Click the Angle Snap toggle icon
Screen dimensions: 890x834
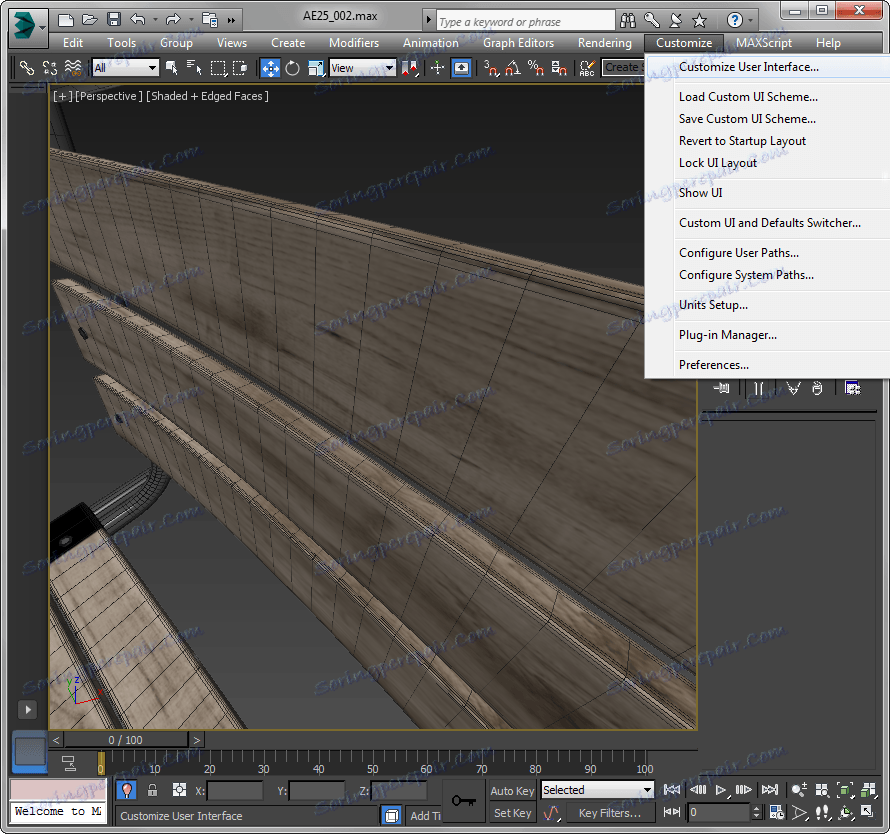(513, 68)
